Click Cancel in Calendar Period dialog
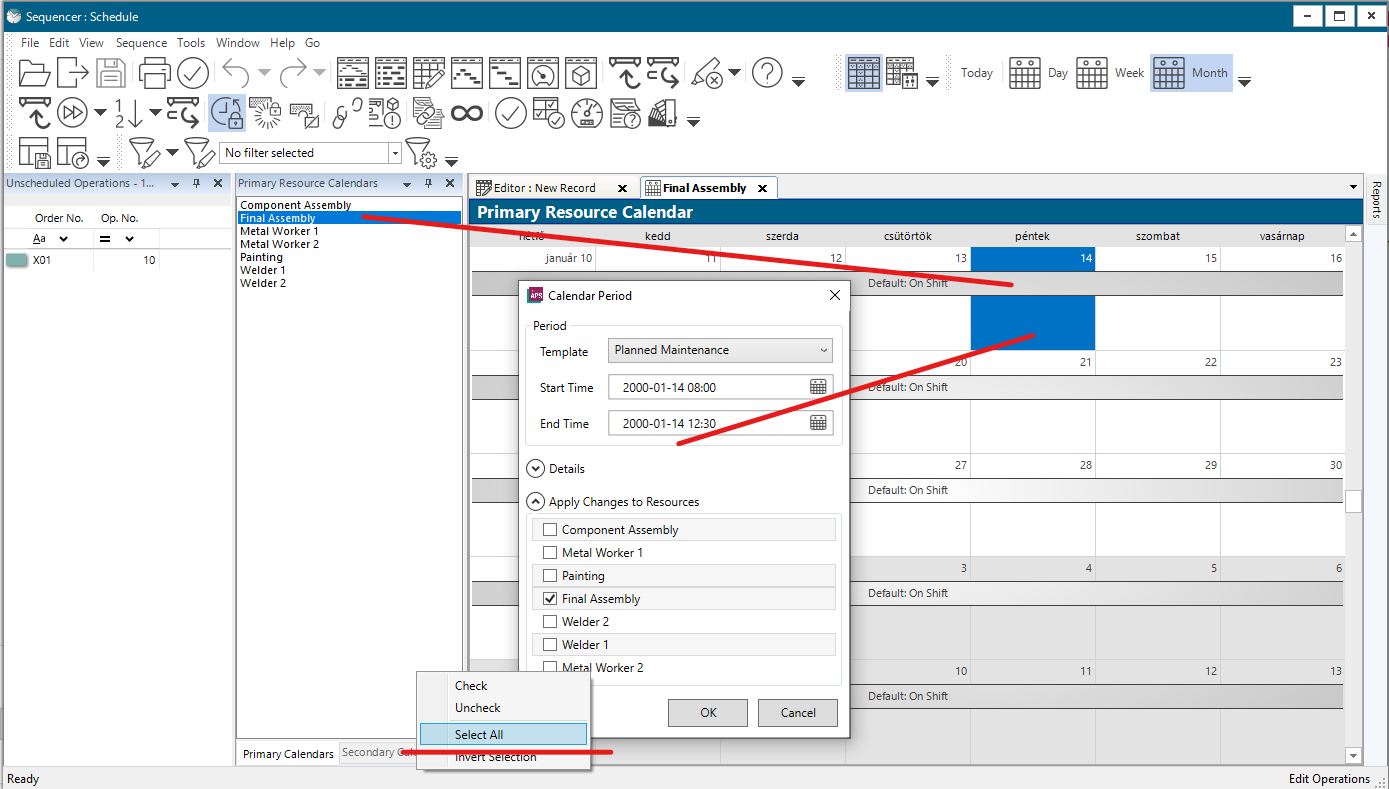The height and width of the screenshot is (789, 1389). pos(797,713)
